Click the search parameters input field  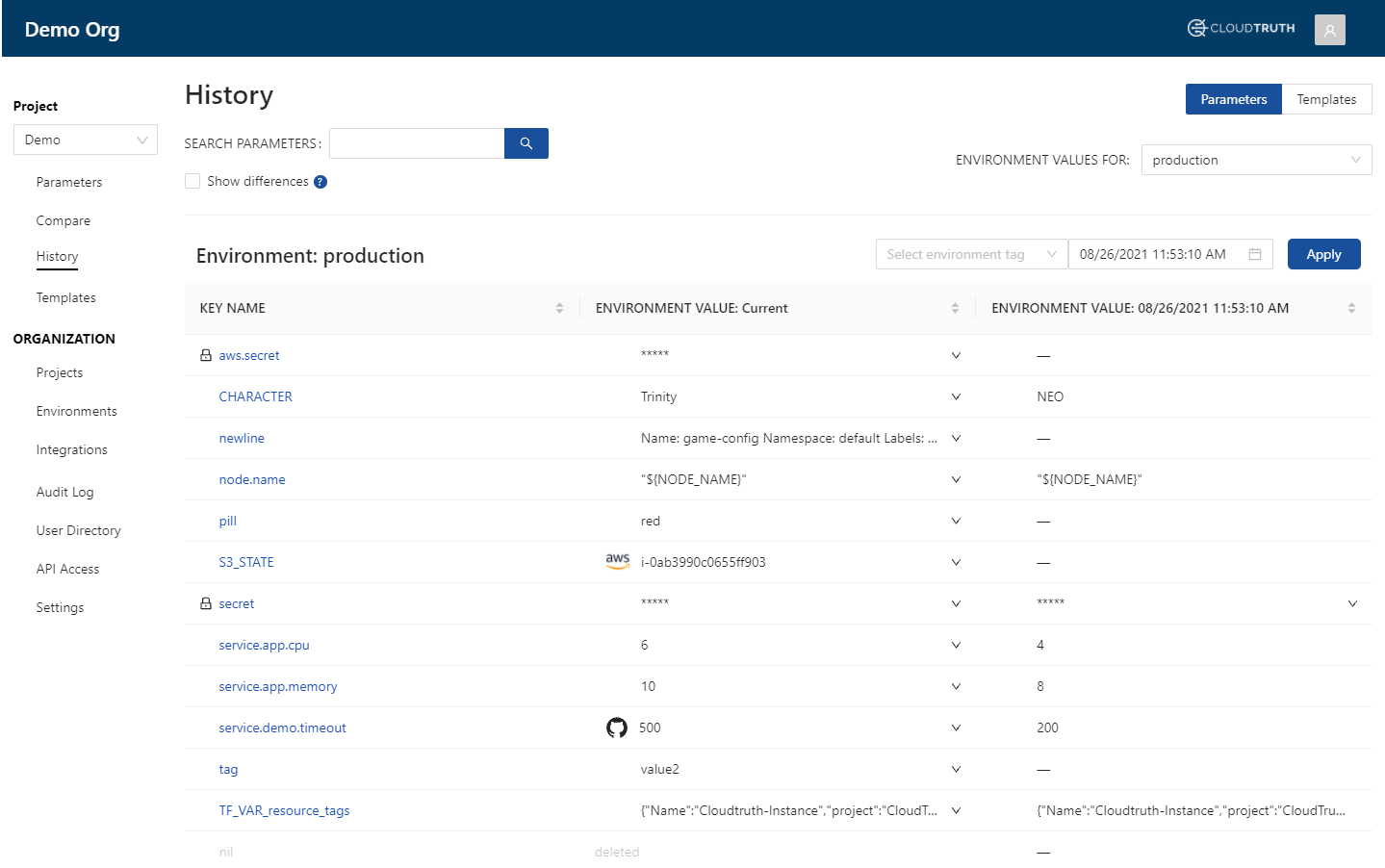click(x=416, y=143)
